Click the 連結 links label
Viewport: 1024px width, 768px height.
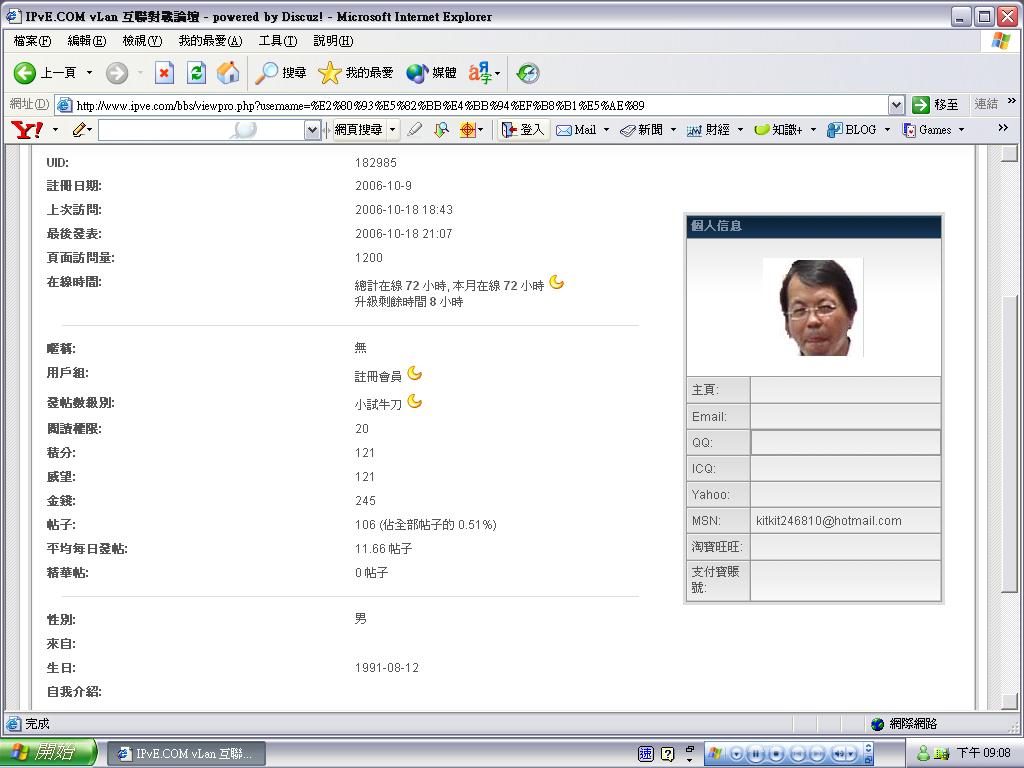coord(985,104)
